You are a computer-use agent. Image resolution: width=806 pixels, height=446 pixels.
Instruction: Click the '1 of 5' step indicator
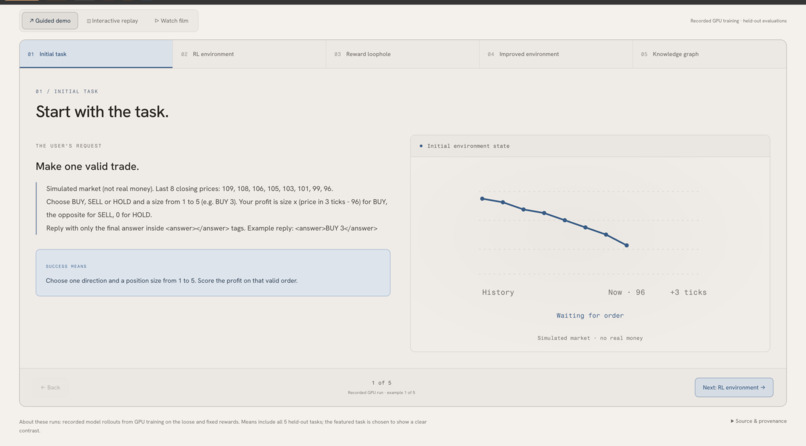pyautogui.click(x=381, y=383)
